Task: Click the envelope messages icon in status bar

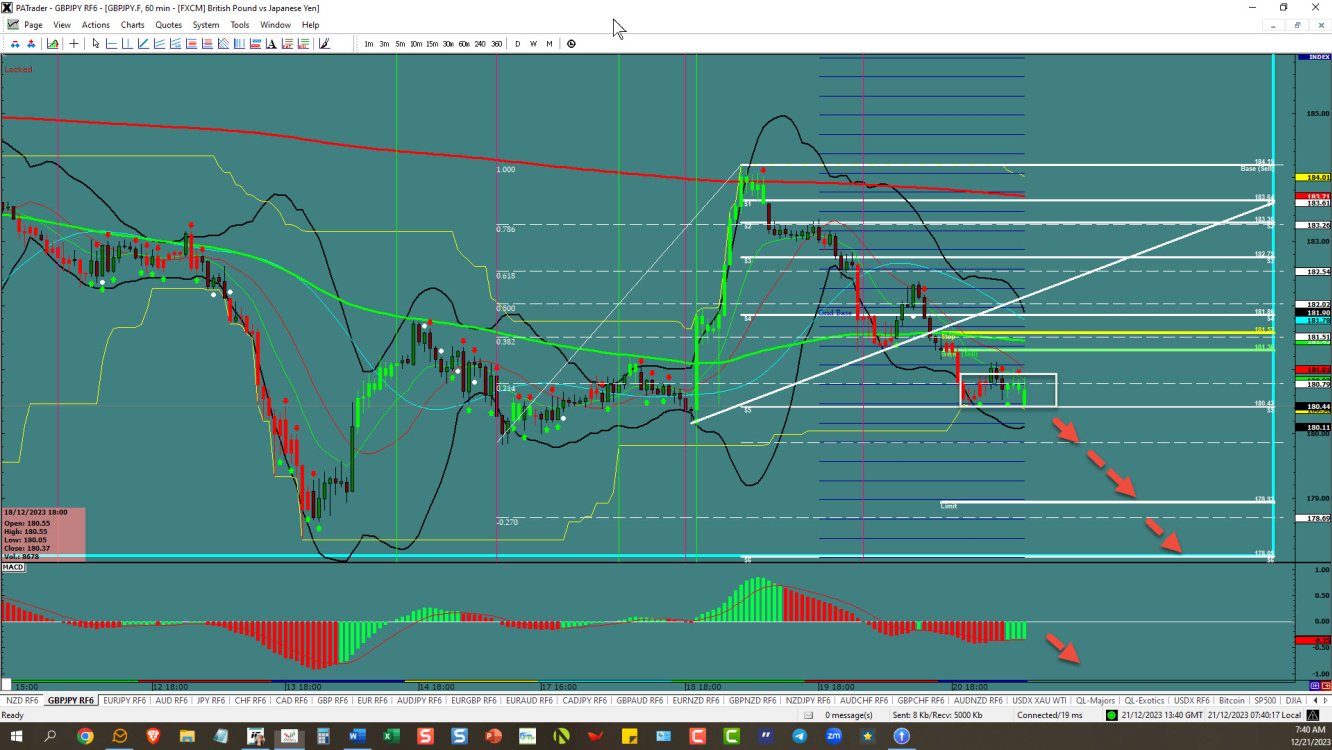Action: pyautogui.click(x=807, y=715)
